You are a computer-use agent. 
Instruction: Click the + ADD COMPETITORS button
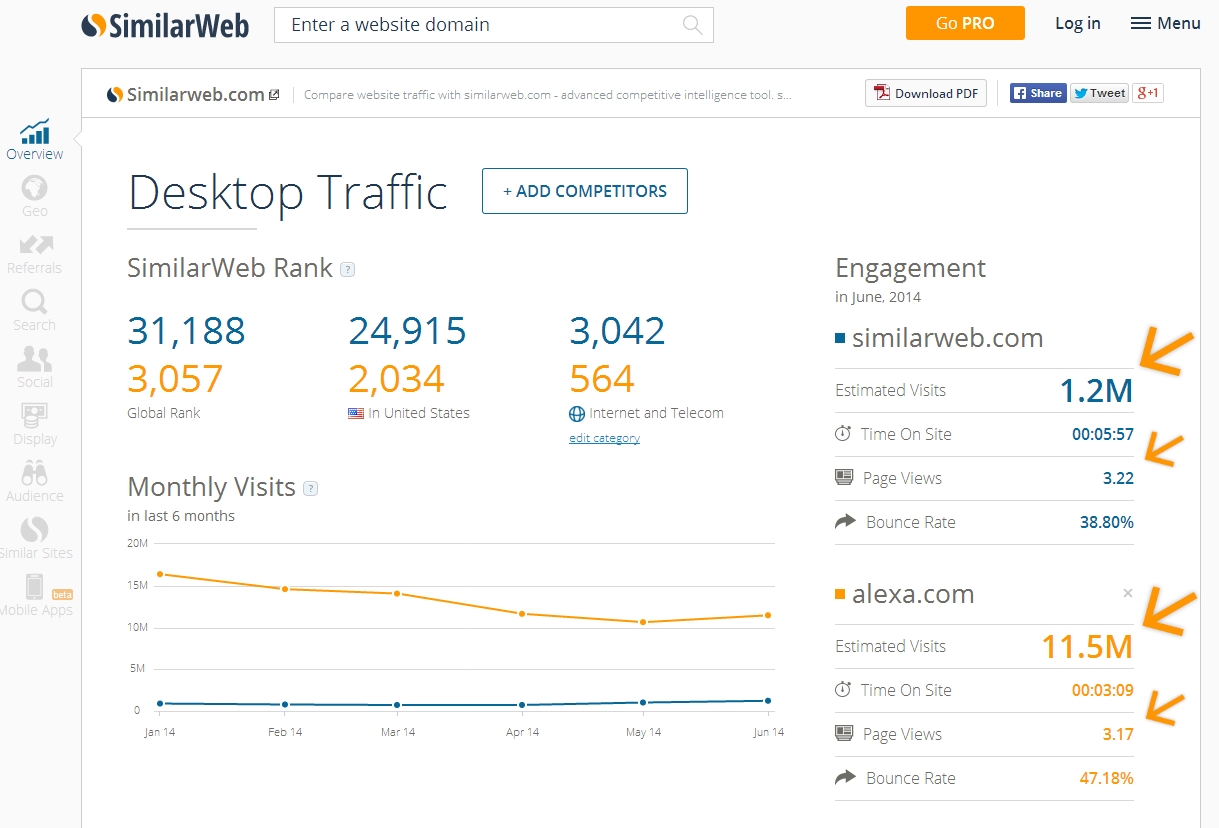pos(585,191)
